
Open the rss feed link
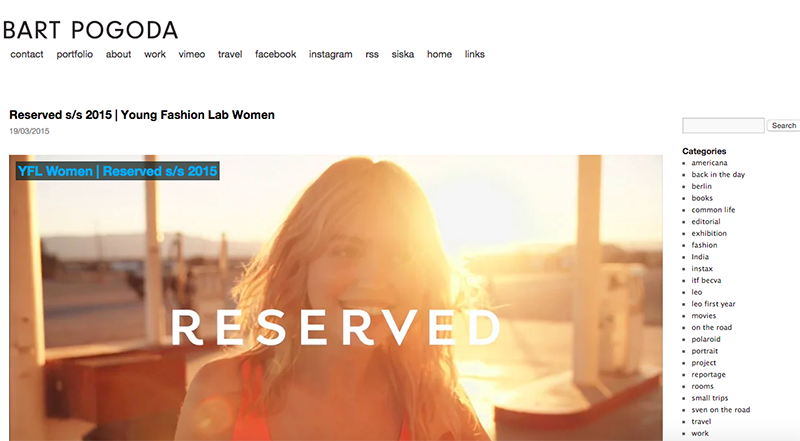point(372,54)
